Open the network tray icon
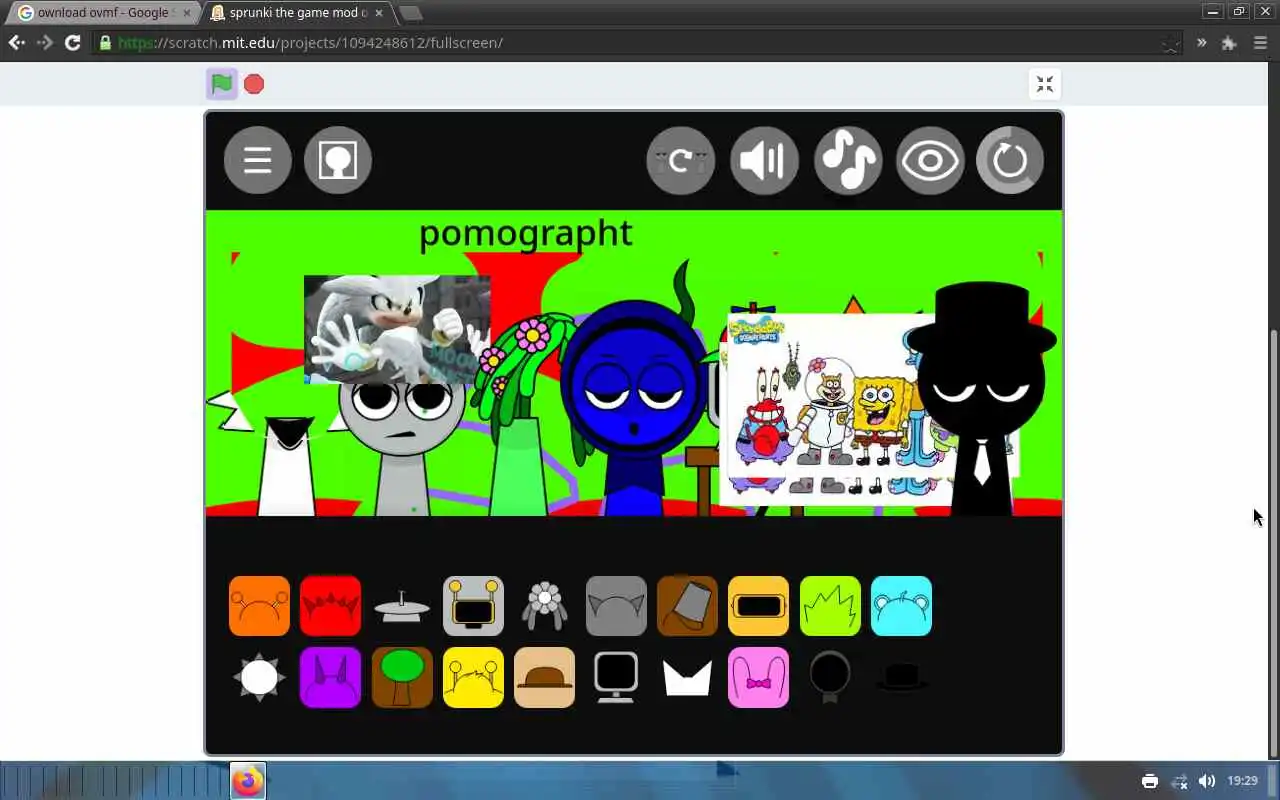Viewport: 1280px width, 800px height. click(x=1179, y=781)
